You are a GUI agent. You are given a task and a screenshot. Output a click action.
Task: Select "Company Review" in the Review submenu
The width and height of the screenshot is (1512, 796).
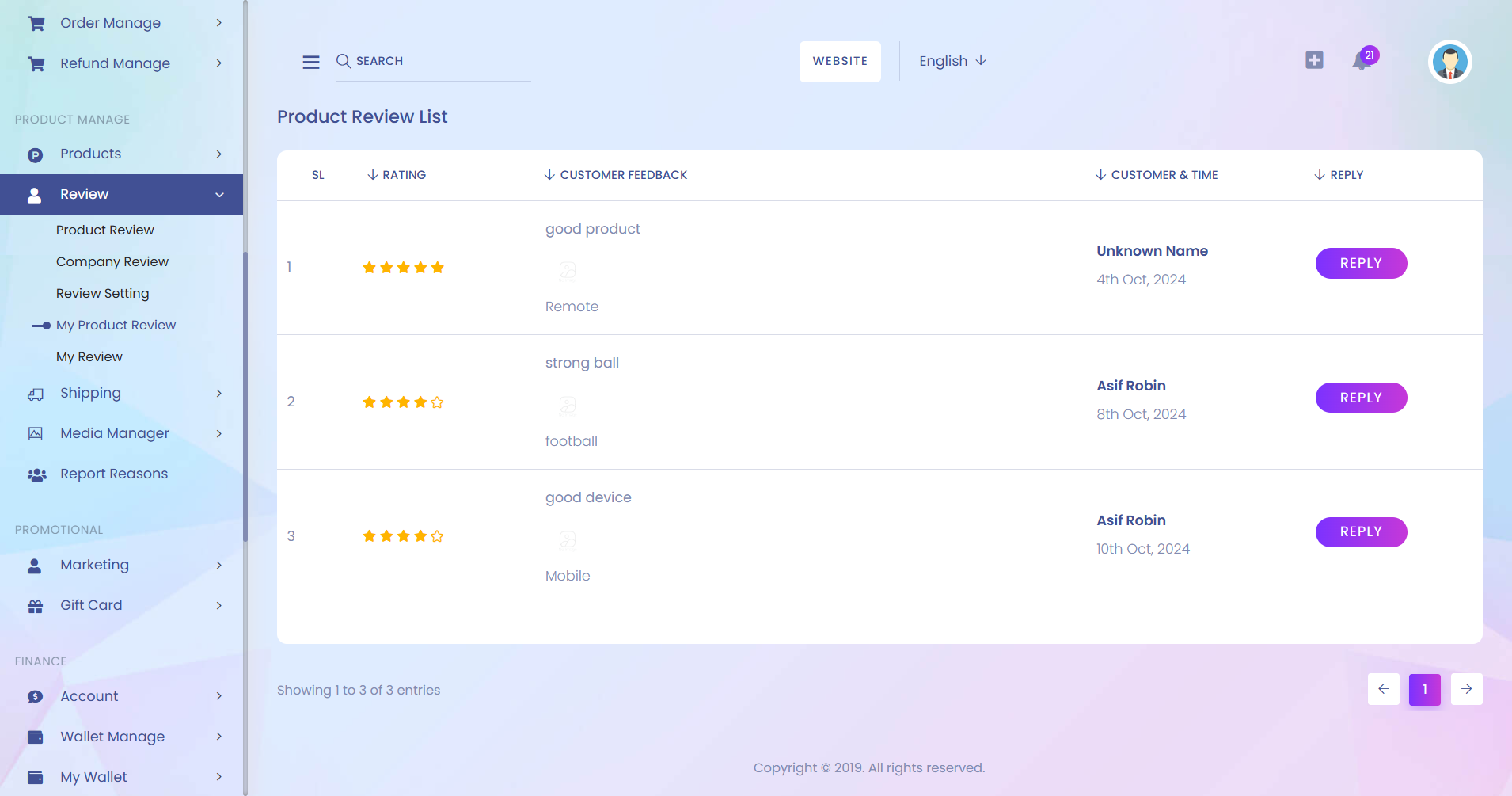click(x=112, y=261)
